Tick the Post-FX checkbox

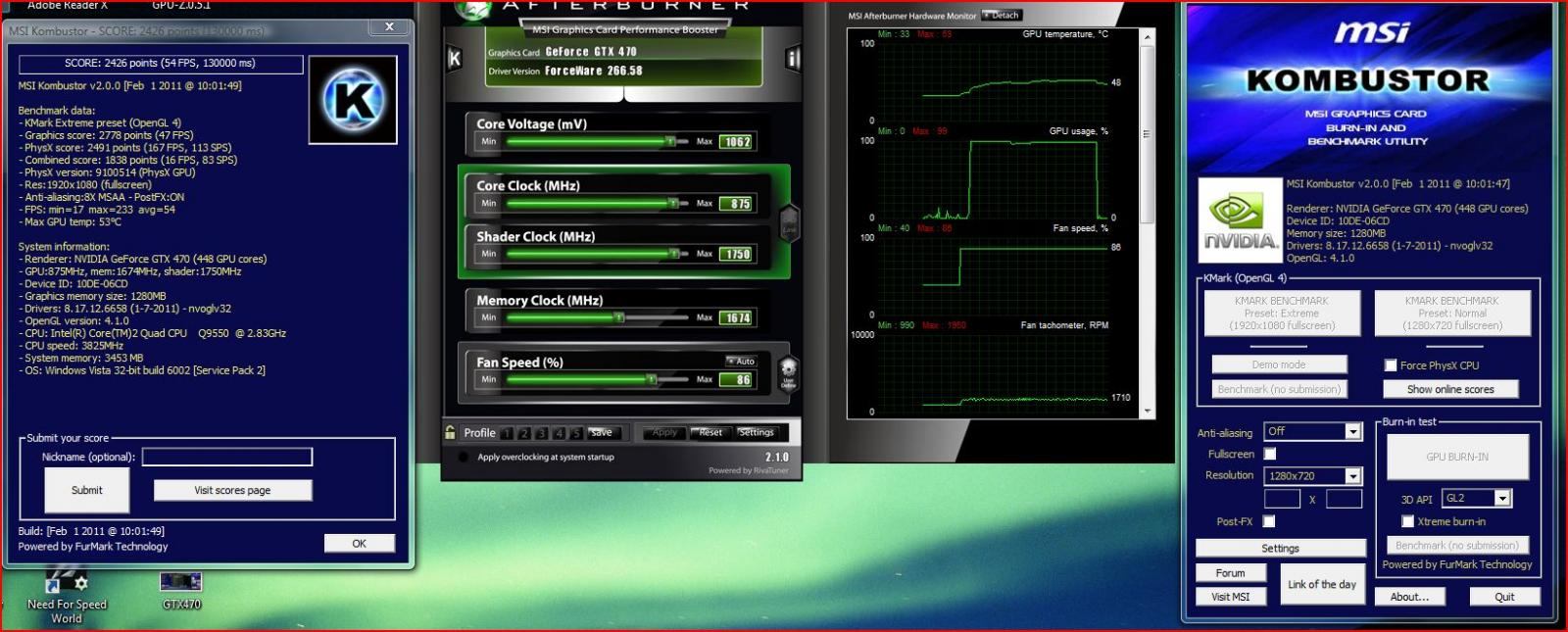pos(1269,521)
